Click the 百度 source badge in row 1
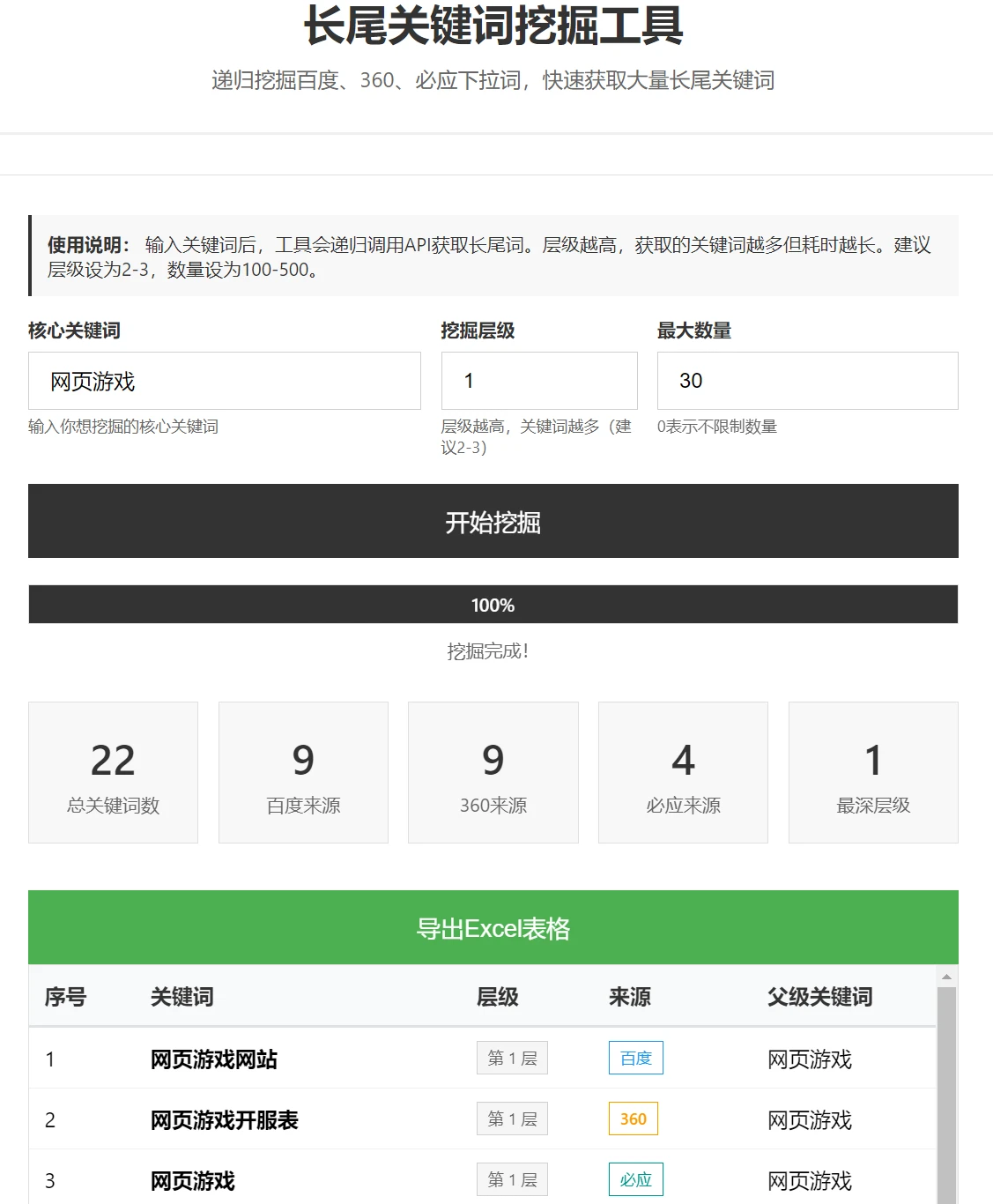 (x=635, y=1058)
